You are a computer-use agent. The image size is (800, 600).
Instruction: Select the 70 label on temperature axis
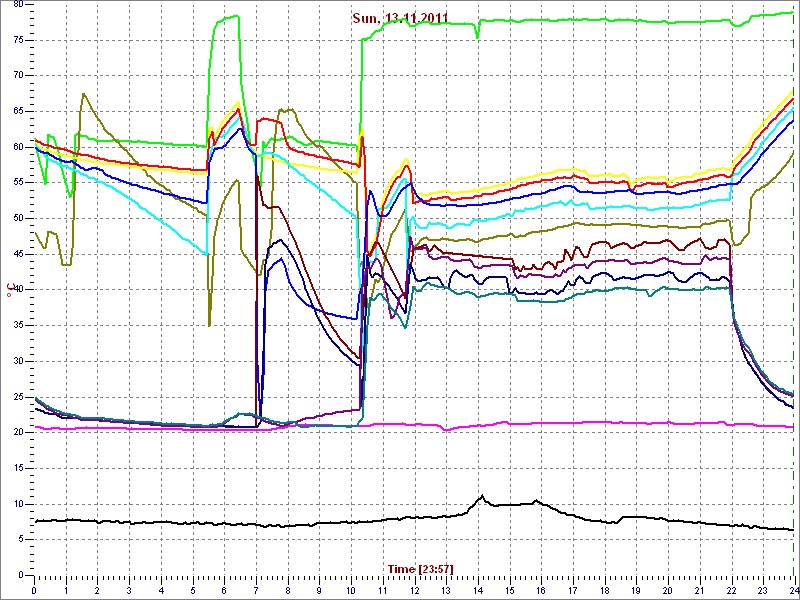pos(16,76)
